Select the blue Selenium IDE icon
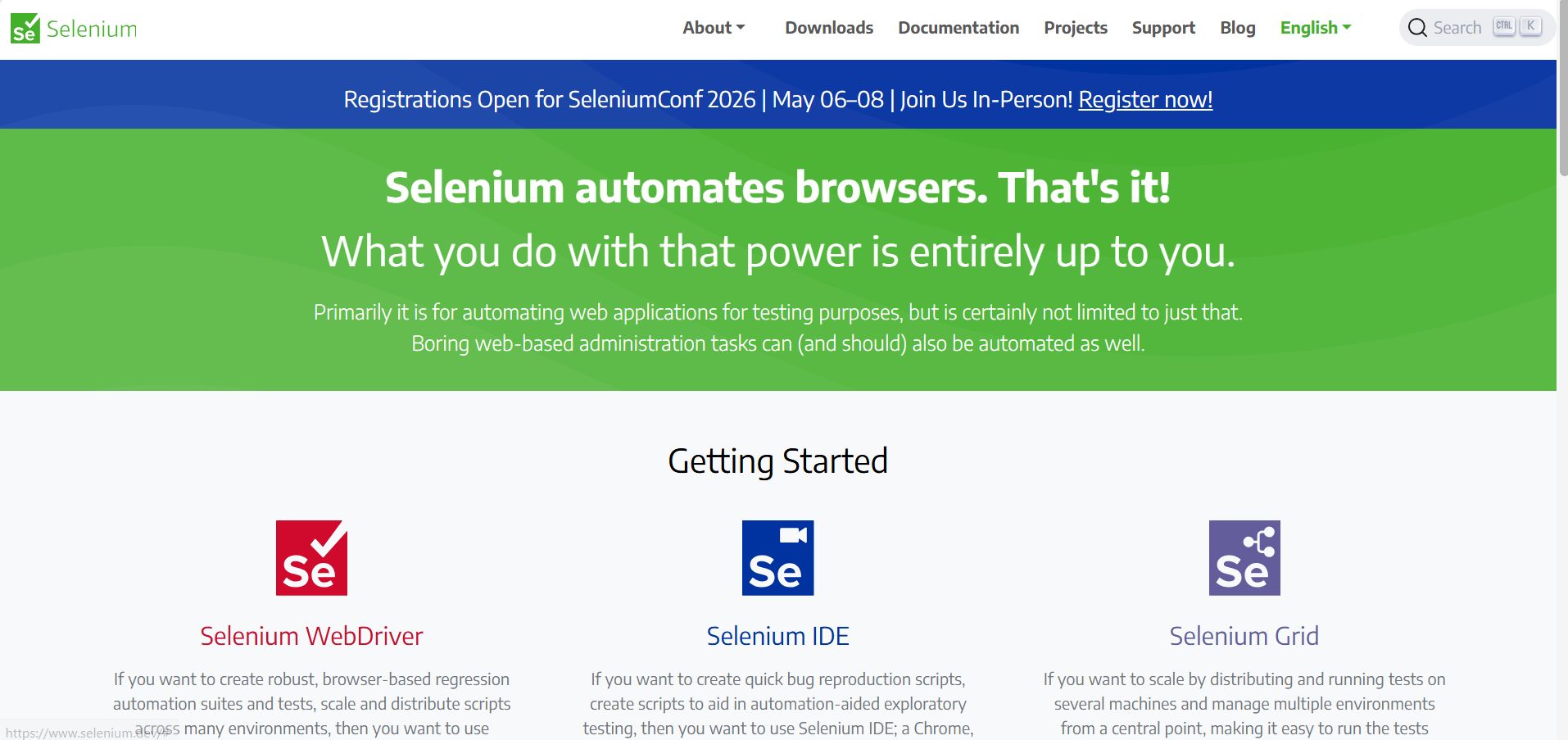The width and height of the screenshot is (1568, 740). coord(777,557)
